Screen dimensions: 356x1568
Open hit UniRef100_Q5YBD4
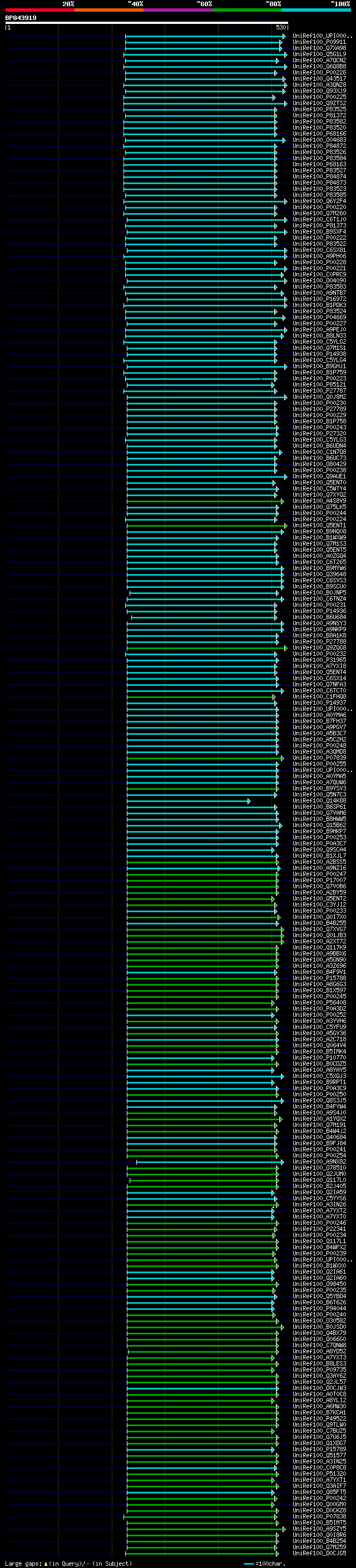(x=319, y=1296)
